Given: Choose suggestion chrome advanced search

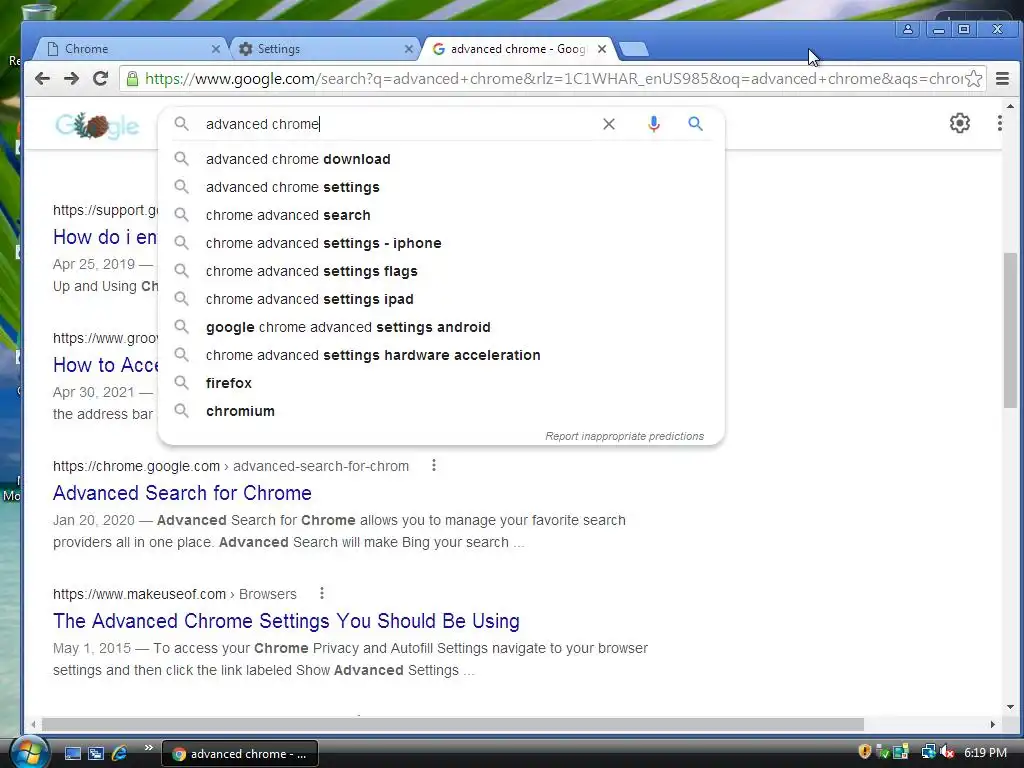Looking at the screenshot, I should [441, 215].
